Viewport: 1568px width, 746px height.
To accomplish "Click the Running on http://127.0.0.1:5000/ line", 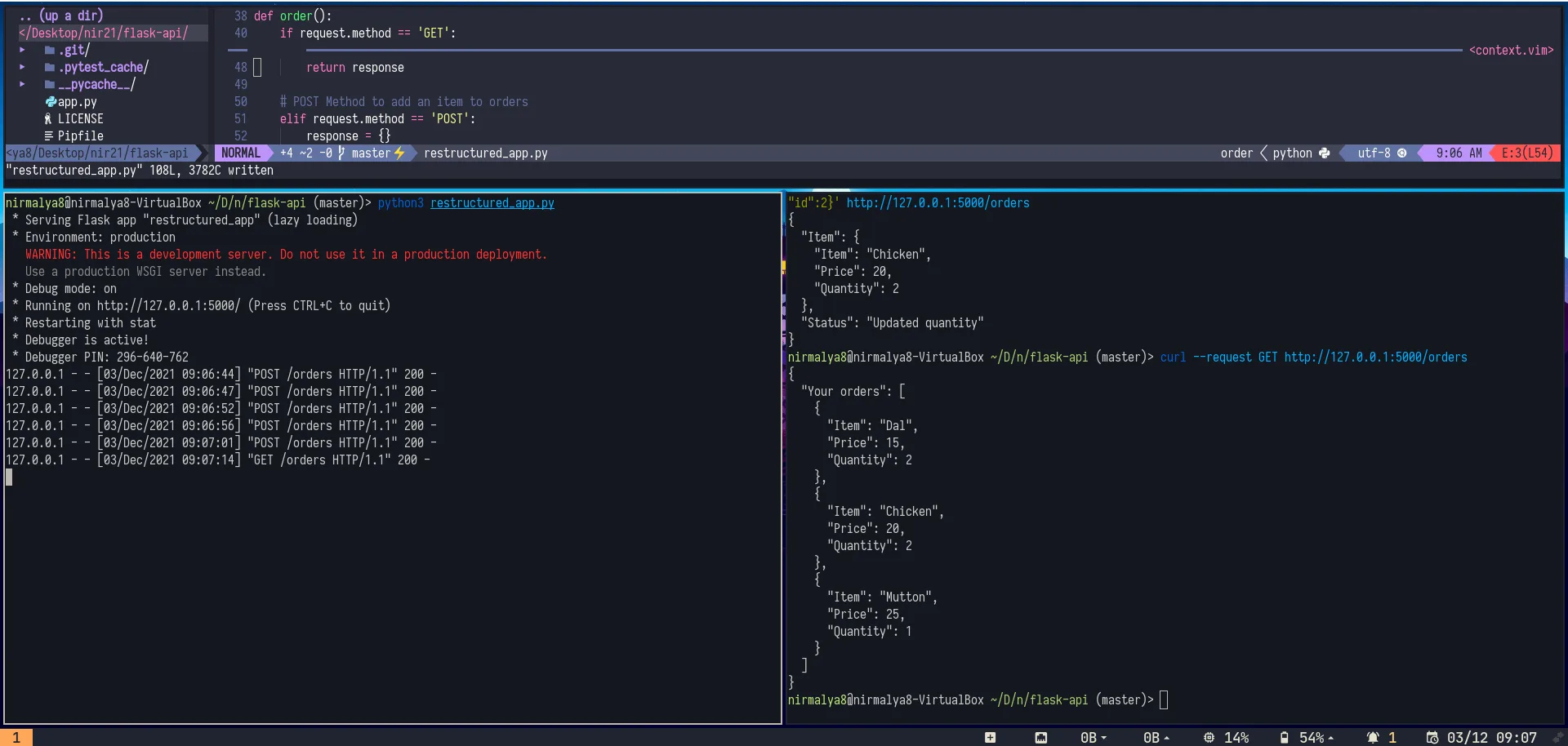I will [201, 305].
